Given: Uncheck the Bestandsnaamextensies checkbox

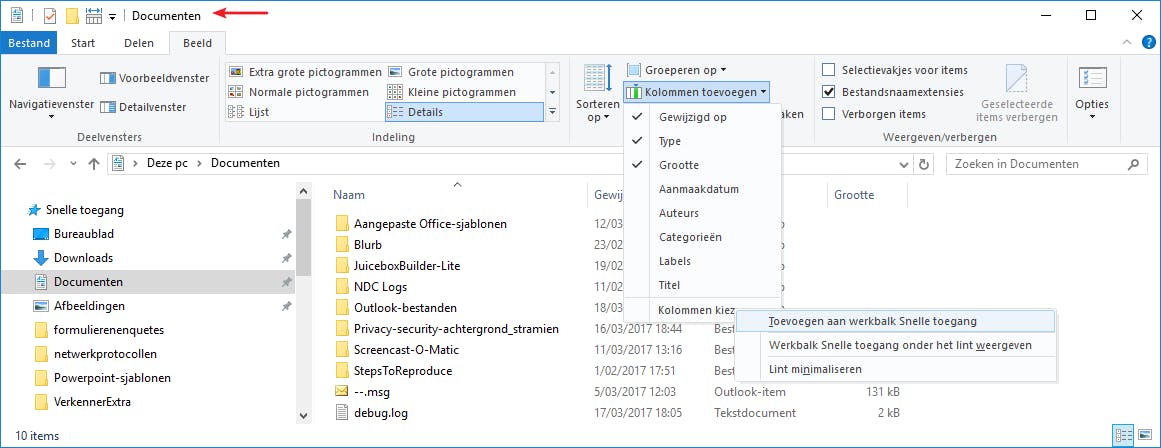Looking at the screenshot, I should pyautogui.click(x=828, y=92).
